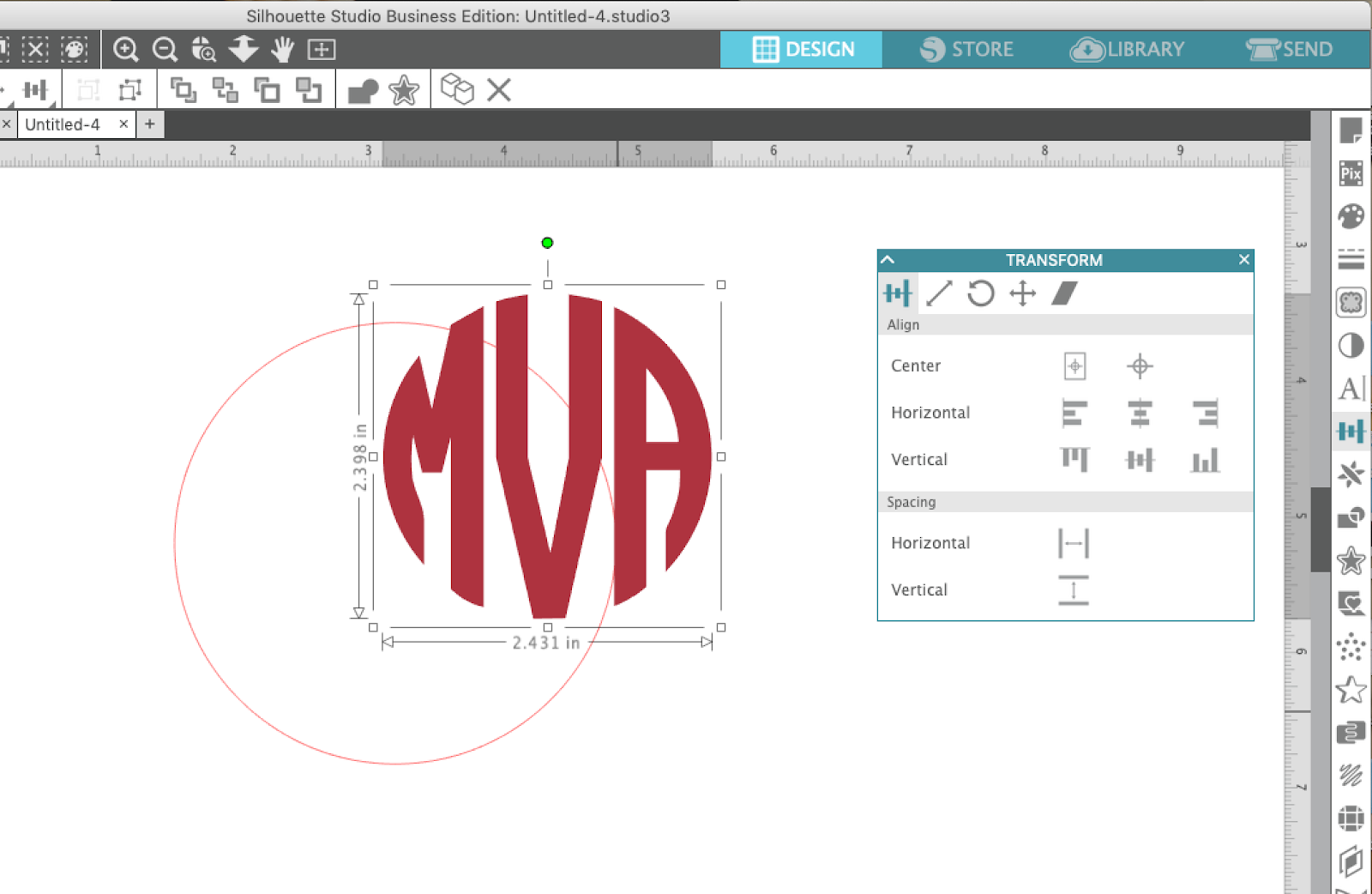The width and height of the screenshot is (1372, 894).
Task: Open the PixScan panel
Action: (x=1351, y=174)
